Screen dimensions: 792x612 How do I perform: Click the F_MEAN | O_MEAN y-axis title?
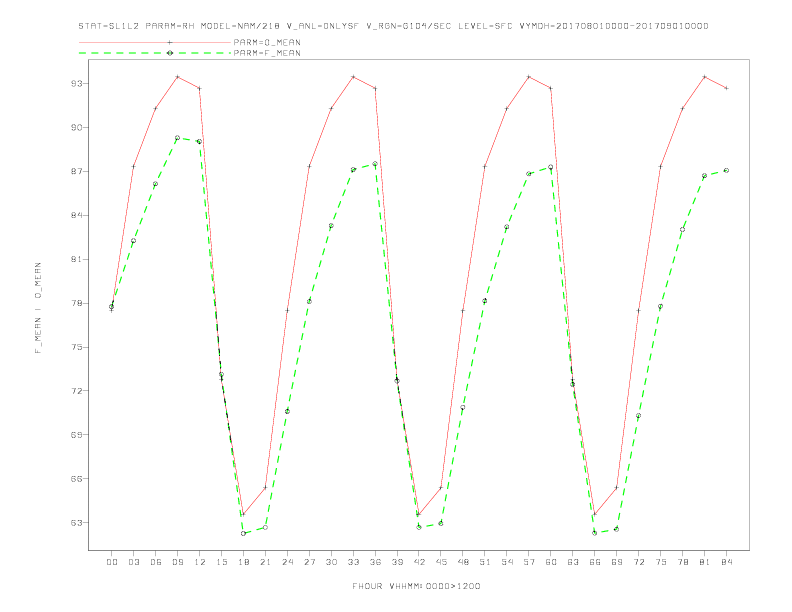coord(38,308)
